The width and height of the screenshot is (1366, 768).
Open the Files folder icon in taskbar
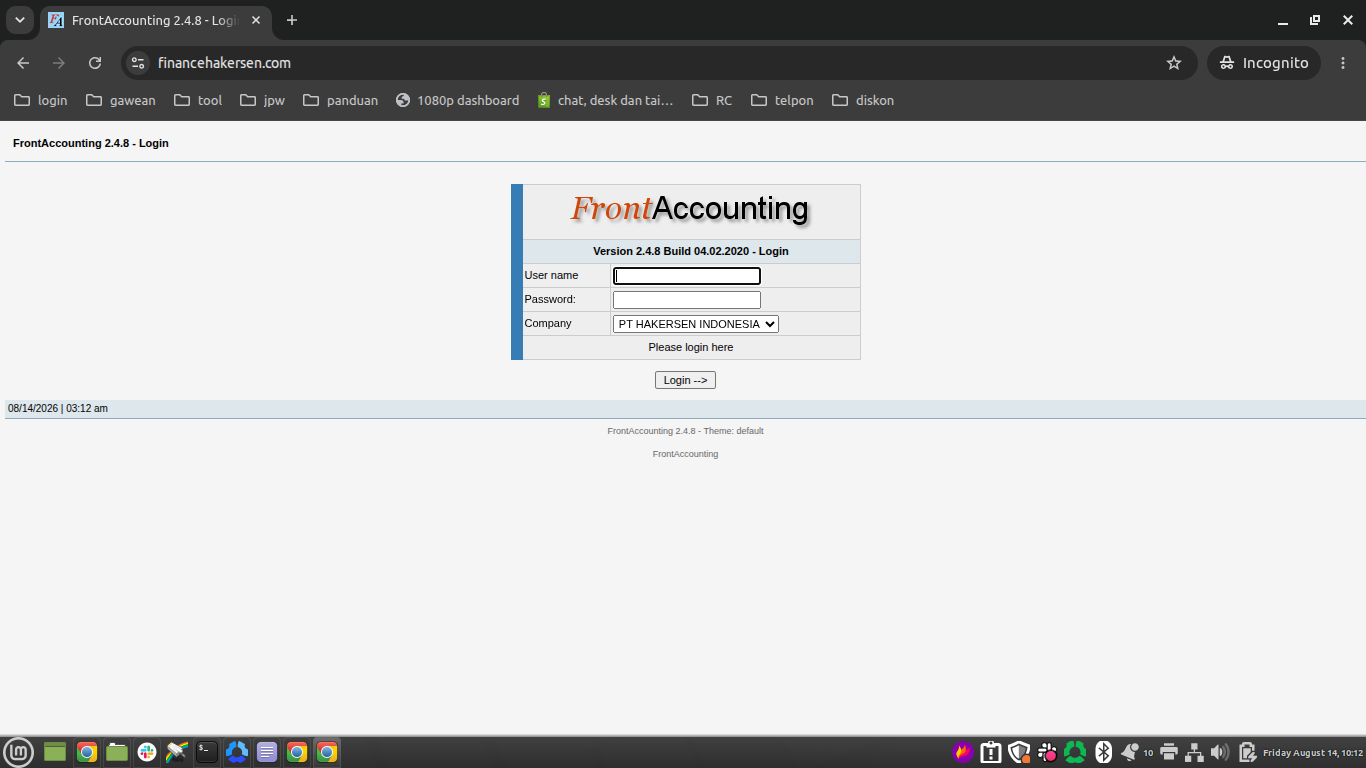click(x=117, y=752)
